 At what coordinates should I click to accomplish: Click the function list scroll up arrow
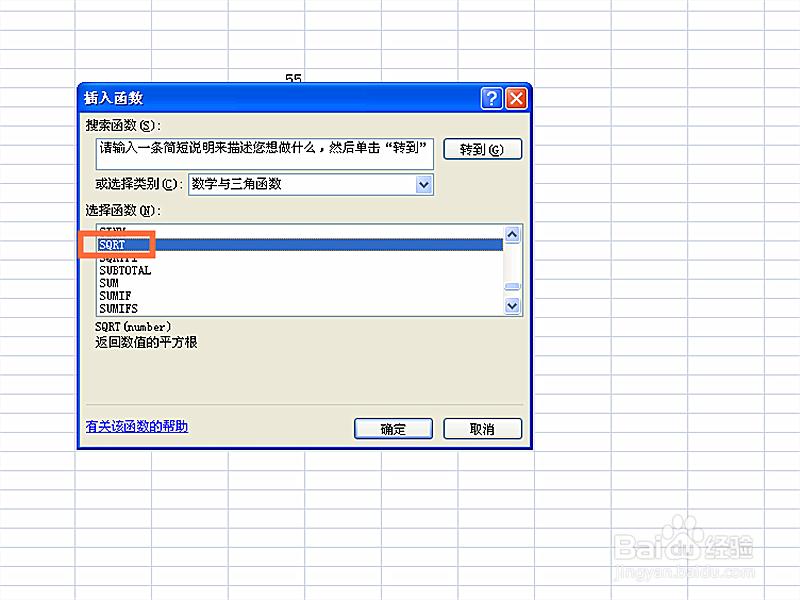[x=512, y=234]
